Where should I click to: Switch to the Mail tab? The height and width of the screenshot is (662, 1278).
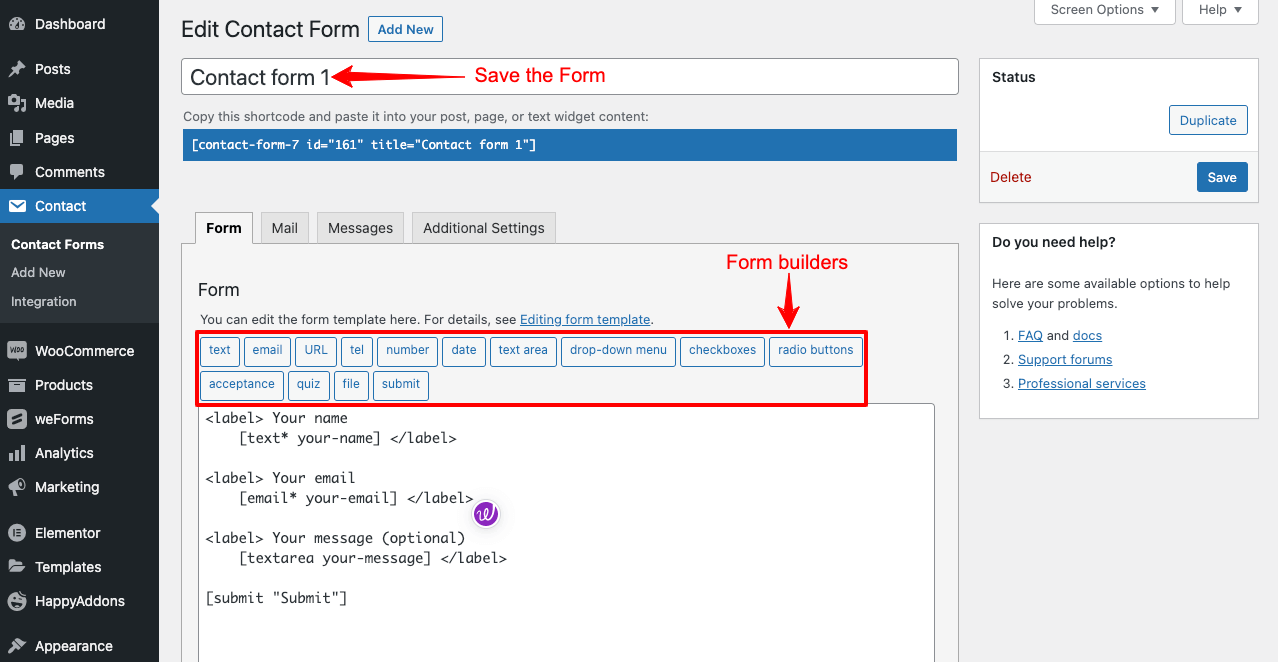(285, 228)
